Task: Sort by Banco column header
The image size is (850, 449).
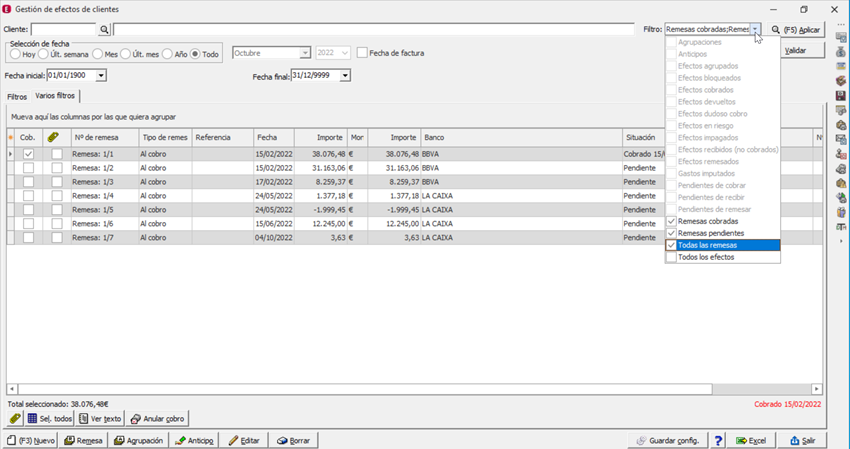Action: 521,138
